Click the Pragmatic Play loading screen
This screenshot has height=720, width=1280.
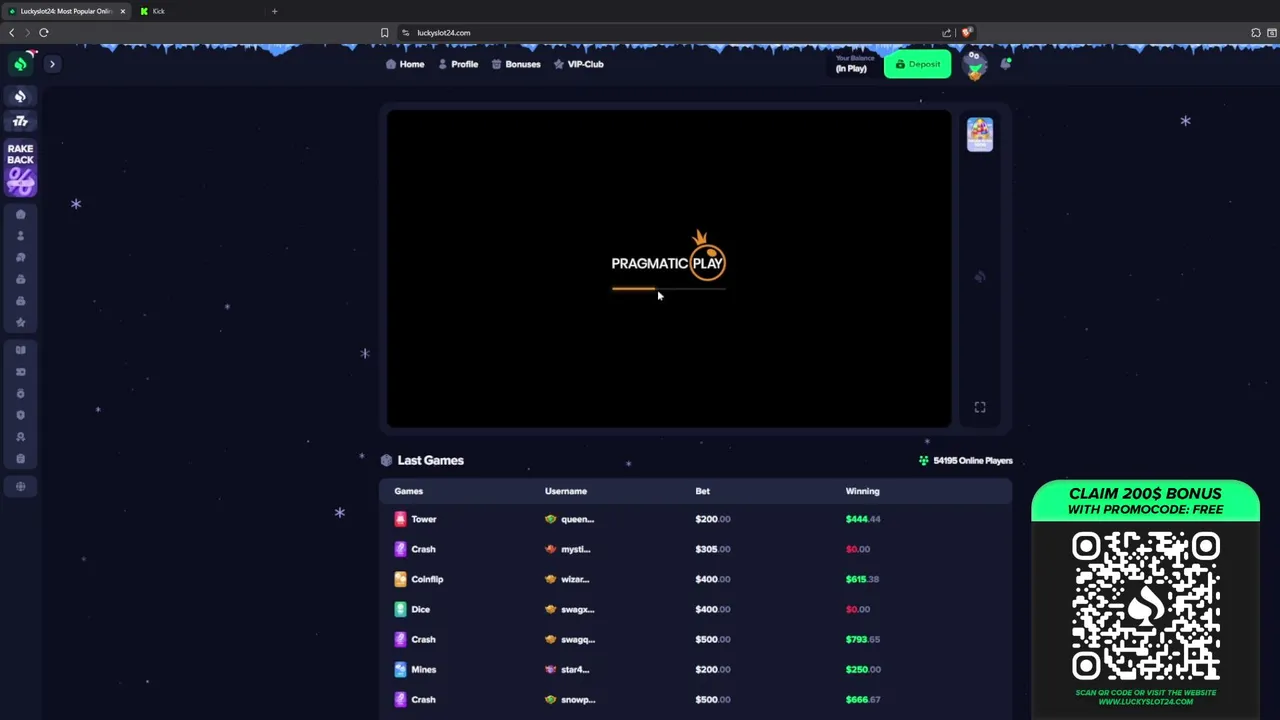pyautogui.click(x=669, y=268)
